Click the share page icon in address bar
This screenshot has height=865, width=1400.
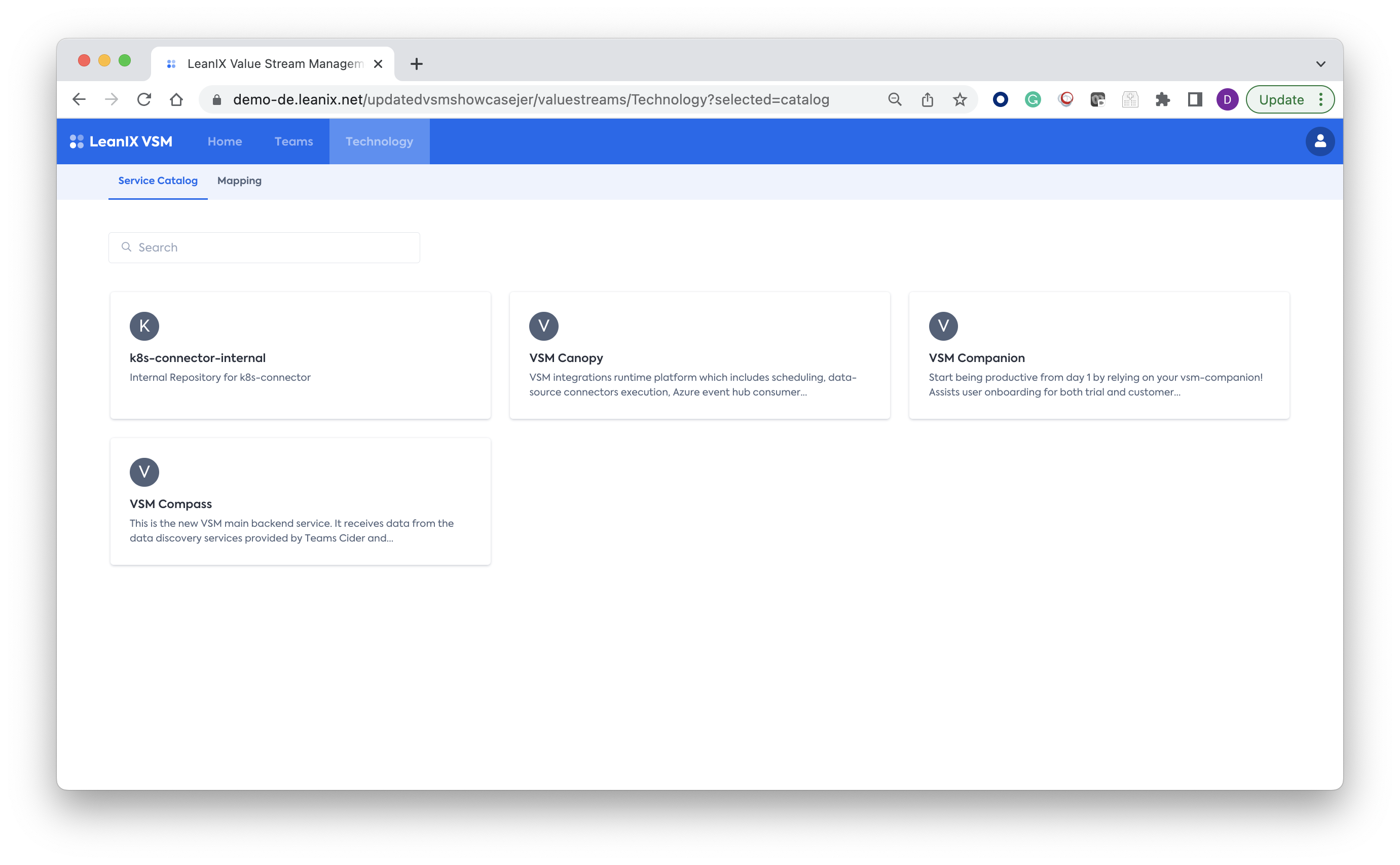click(x=927, y=99)
